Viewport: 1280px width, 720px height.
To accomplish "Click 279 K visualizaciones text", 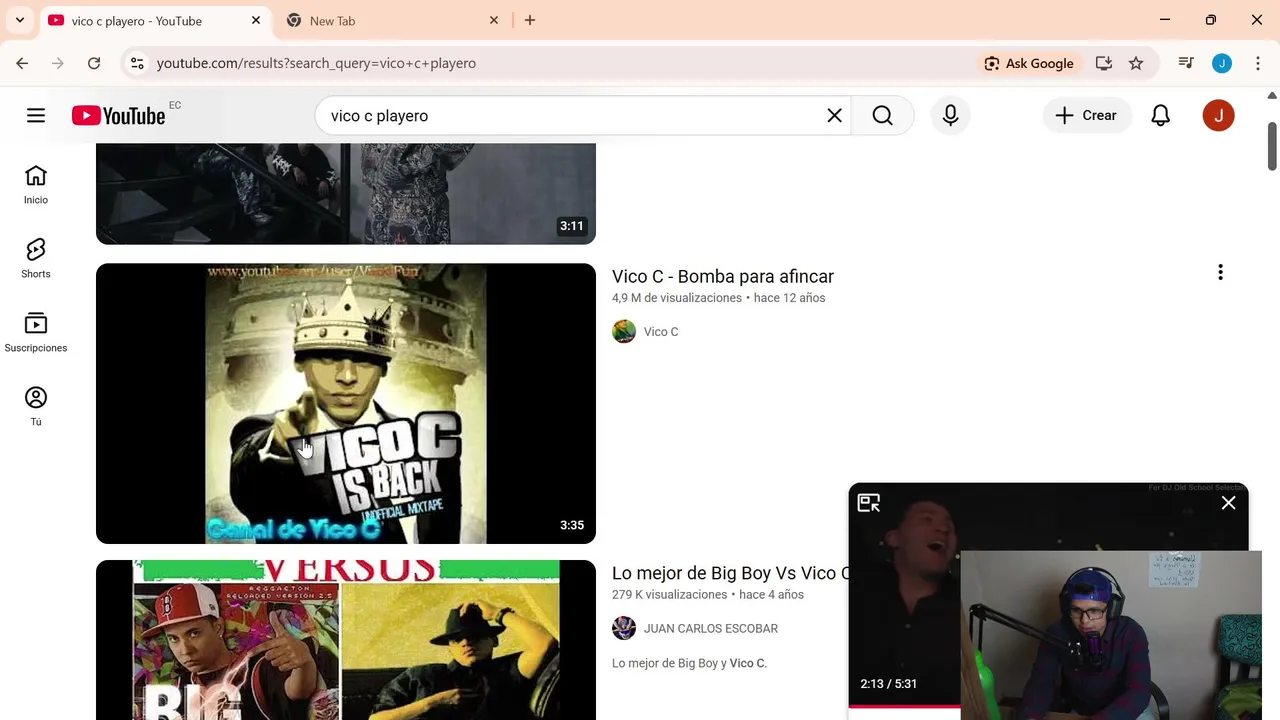I will 670,595.
